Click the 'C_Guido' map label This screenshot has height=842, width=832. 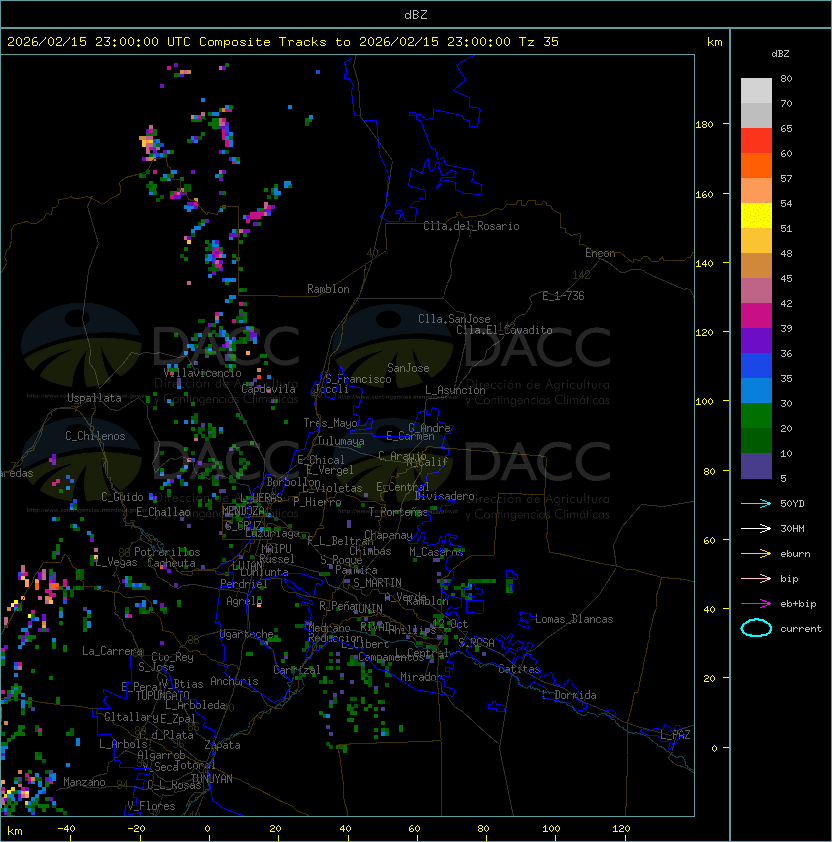point(122,497)
